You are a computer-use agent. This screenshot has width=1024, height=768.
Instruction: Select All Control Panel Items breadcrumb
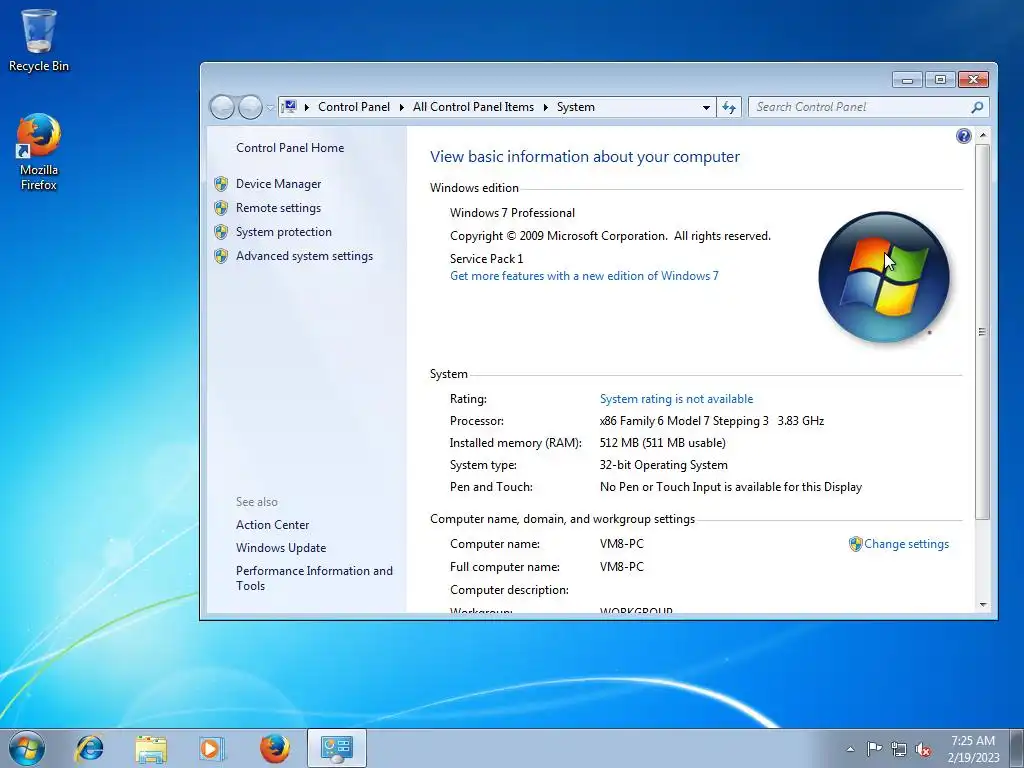coord(473,107)
